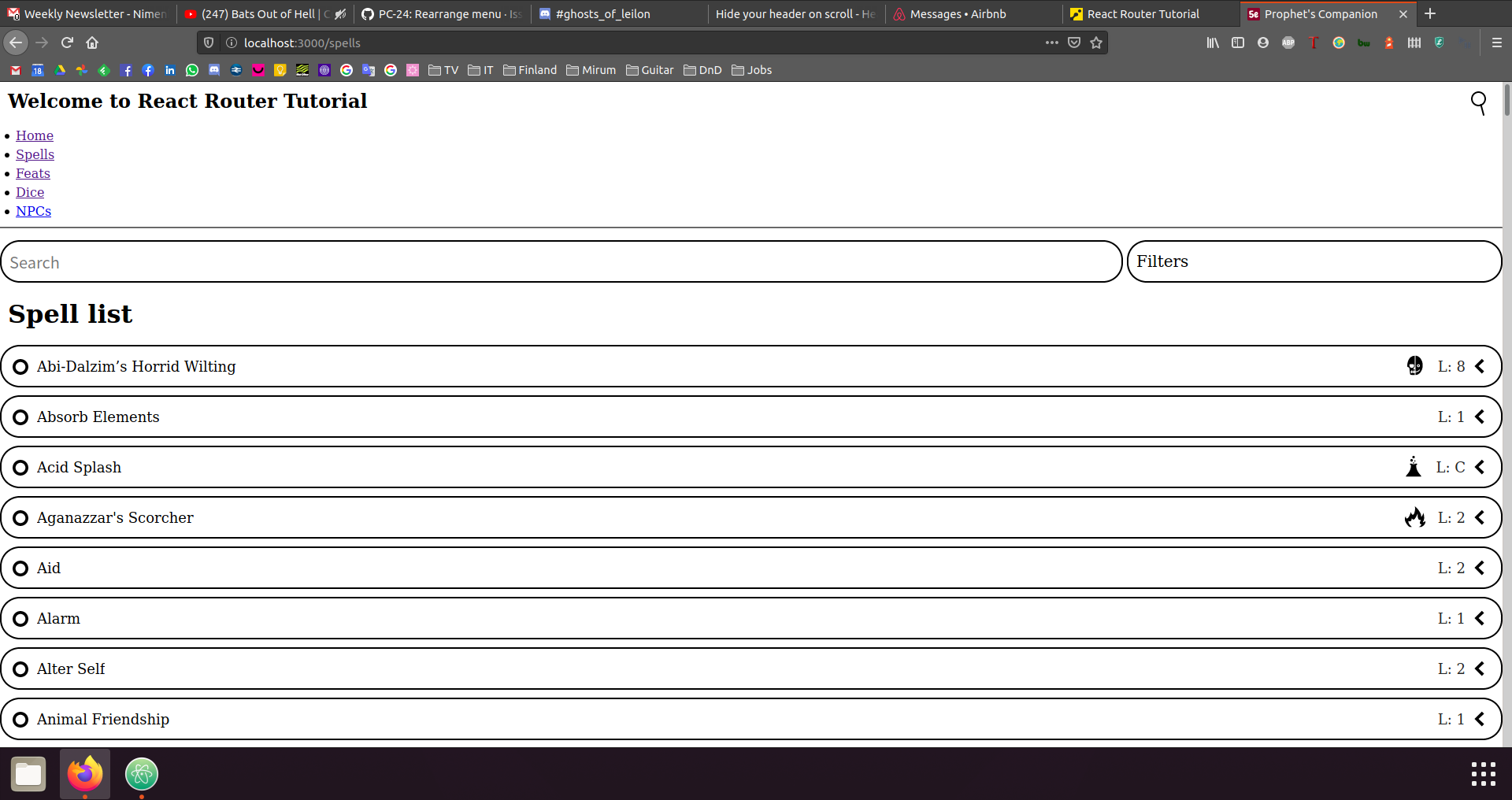This screenshot has height=800, width=1512.
Task: Open the Spells navigation link
Action: pos(35,154)
